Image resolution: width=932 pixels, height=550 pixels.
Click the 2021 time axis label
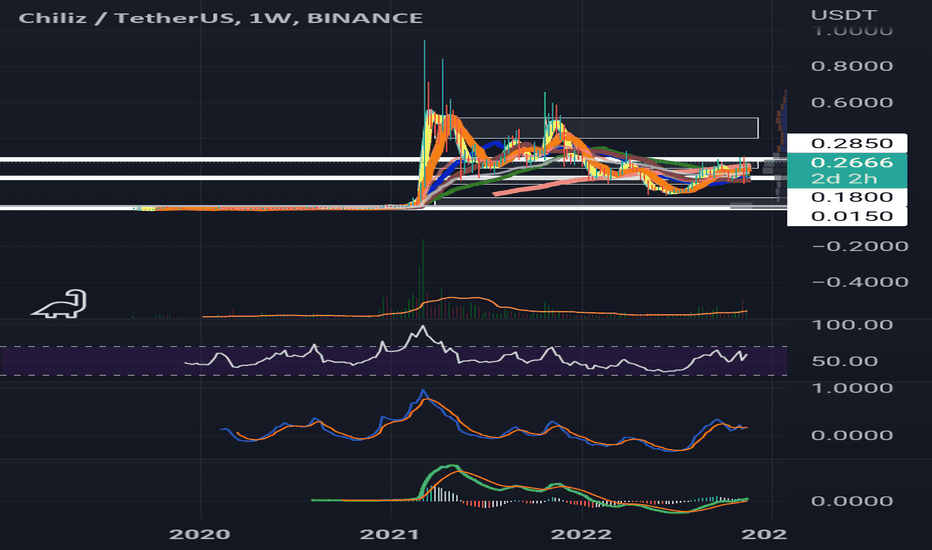390,534
